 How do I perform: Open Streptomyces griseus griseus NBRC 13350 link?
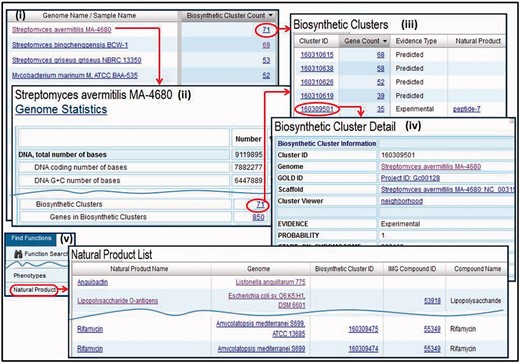77,60
